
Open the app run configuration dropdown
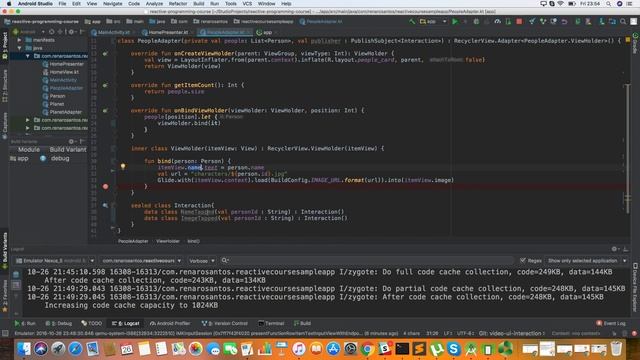(x=433, y=22)
